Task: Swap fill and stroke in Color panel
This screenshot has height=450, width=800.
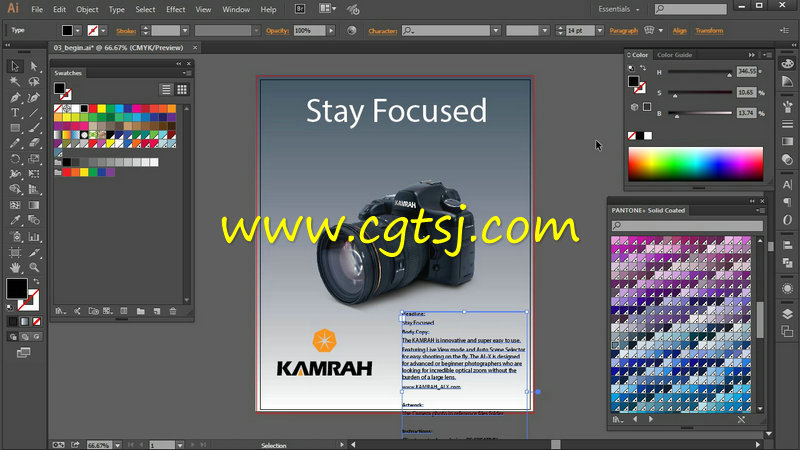Action: pyautogui.click(x=643, y=68)
